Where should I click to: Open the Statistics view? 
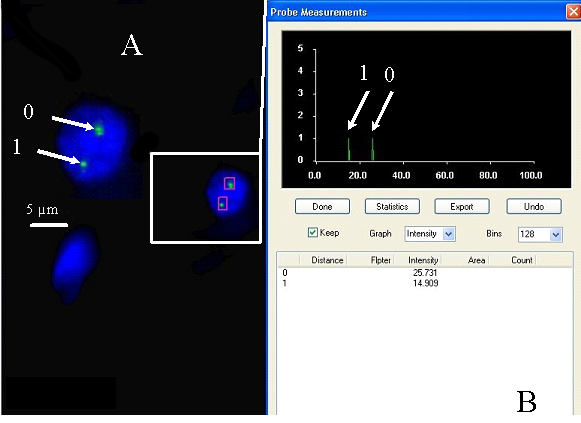point(392,206)
